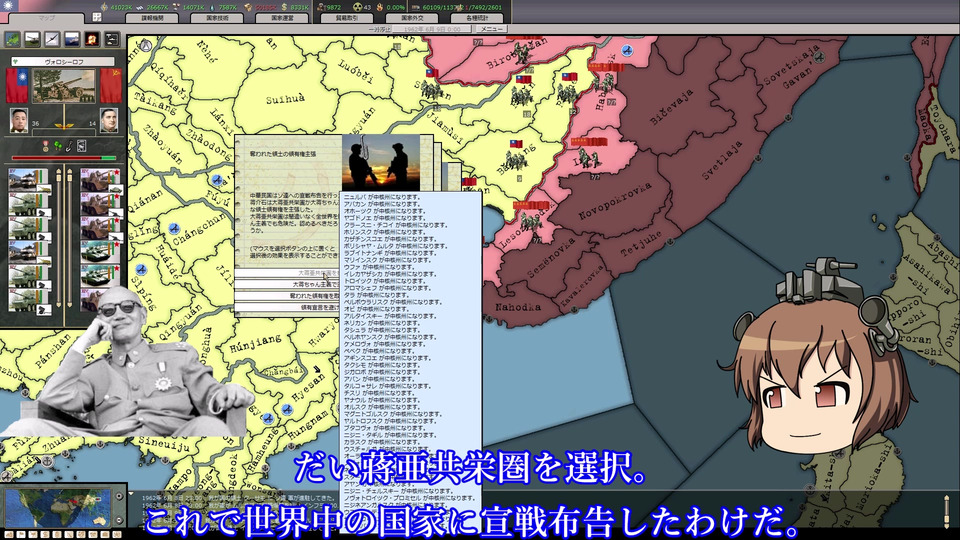The height and width of the screenshot is (540, 960).
Task: Click the red-green battle progress bar
Action: click(64, 159)
